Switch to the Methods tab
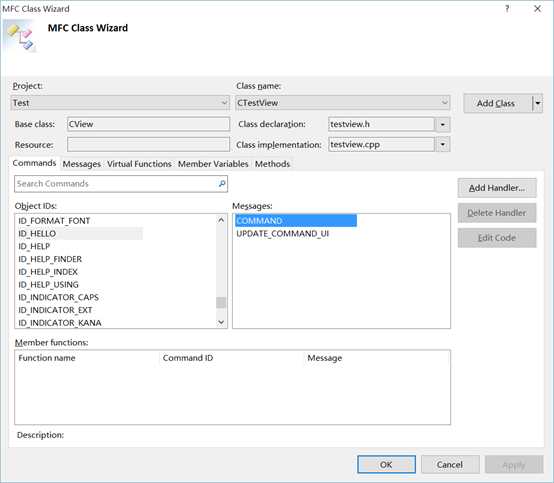 point(272,164)
